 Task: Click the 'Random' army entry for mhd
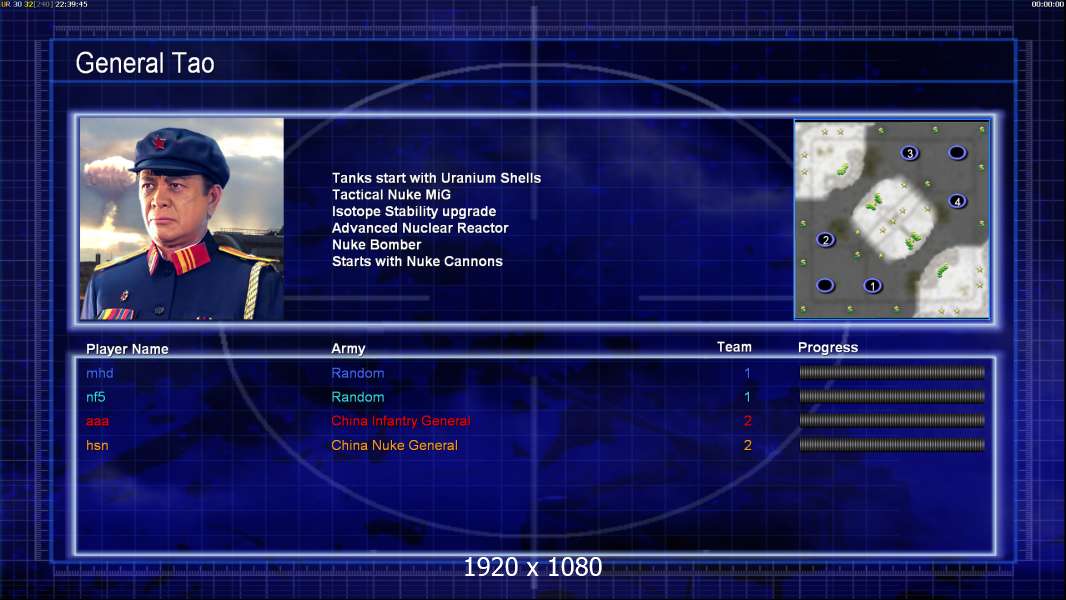click(358, 373)
